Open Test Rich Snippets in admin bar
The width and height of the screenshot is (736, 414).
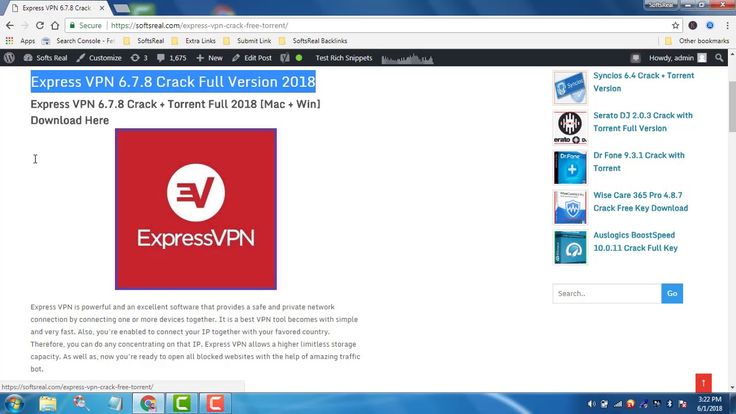click(344, 58)
